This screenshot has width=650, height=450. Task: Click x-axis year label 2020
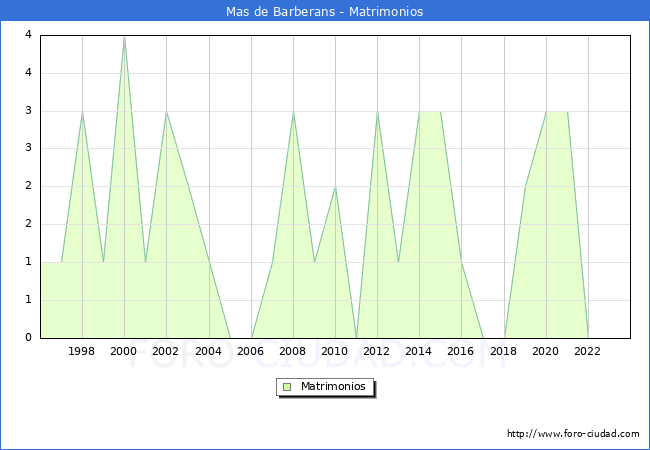pyautogui.click(x=546, y=351)
